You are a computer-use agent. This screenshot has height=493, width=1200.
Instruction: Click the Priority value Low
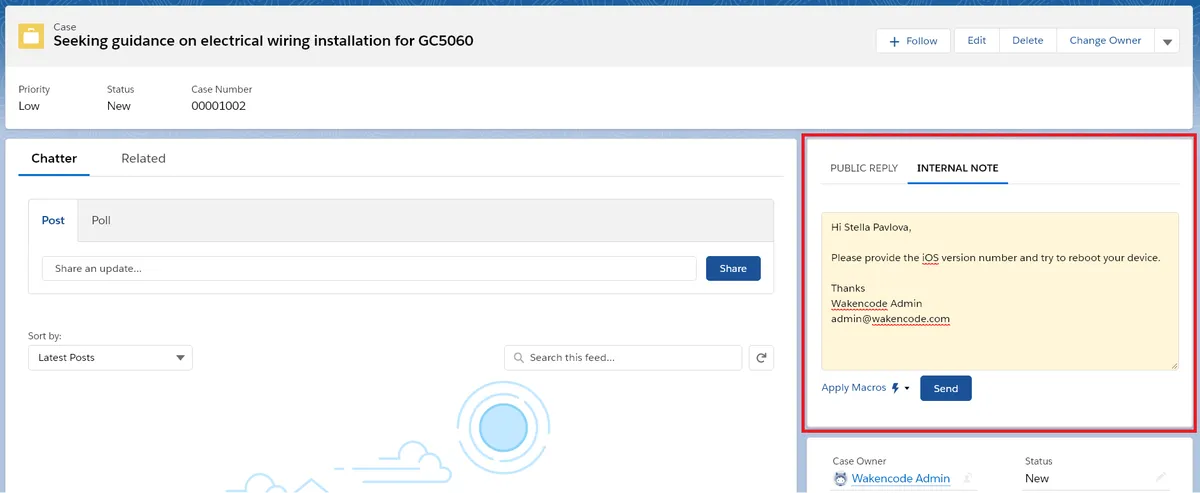pyautogui.click(x=29, y=106)
